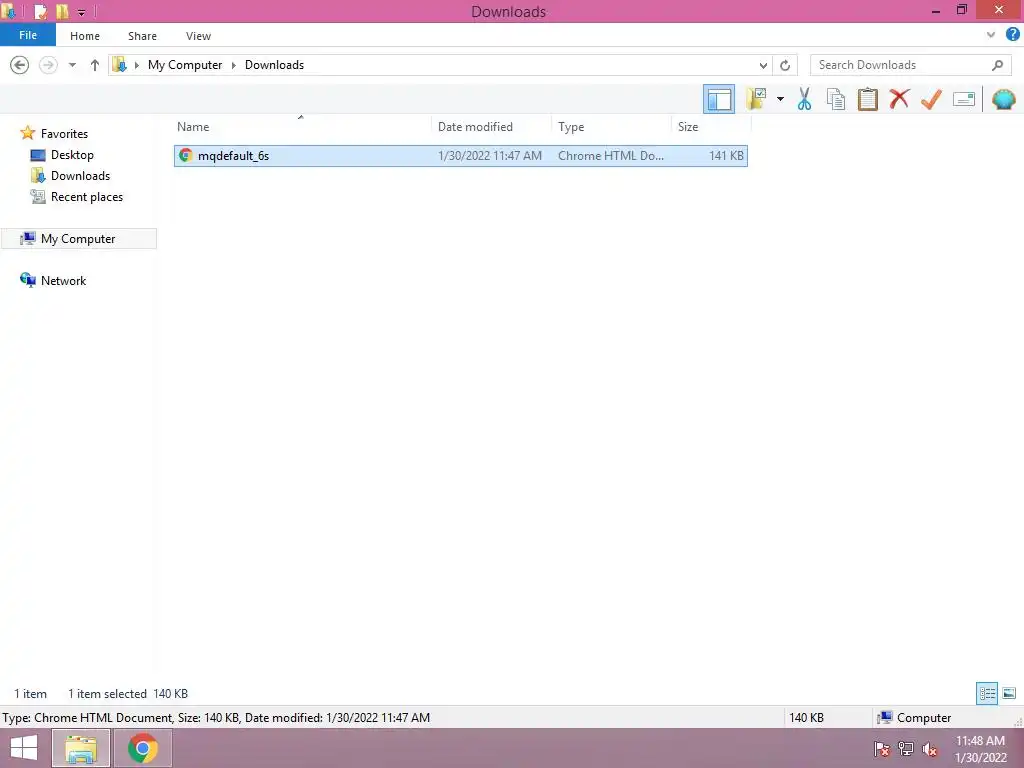Expand the ribbon using the chevron

(x=991, y=35)
